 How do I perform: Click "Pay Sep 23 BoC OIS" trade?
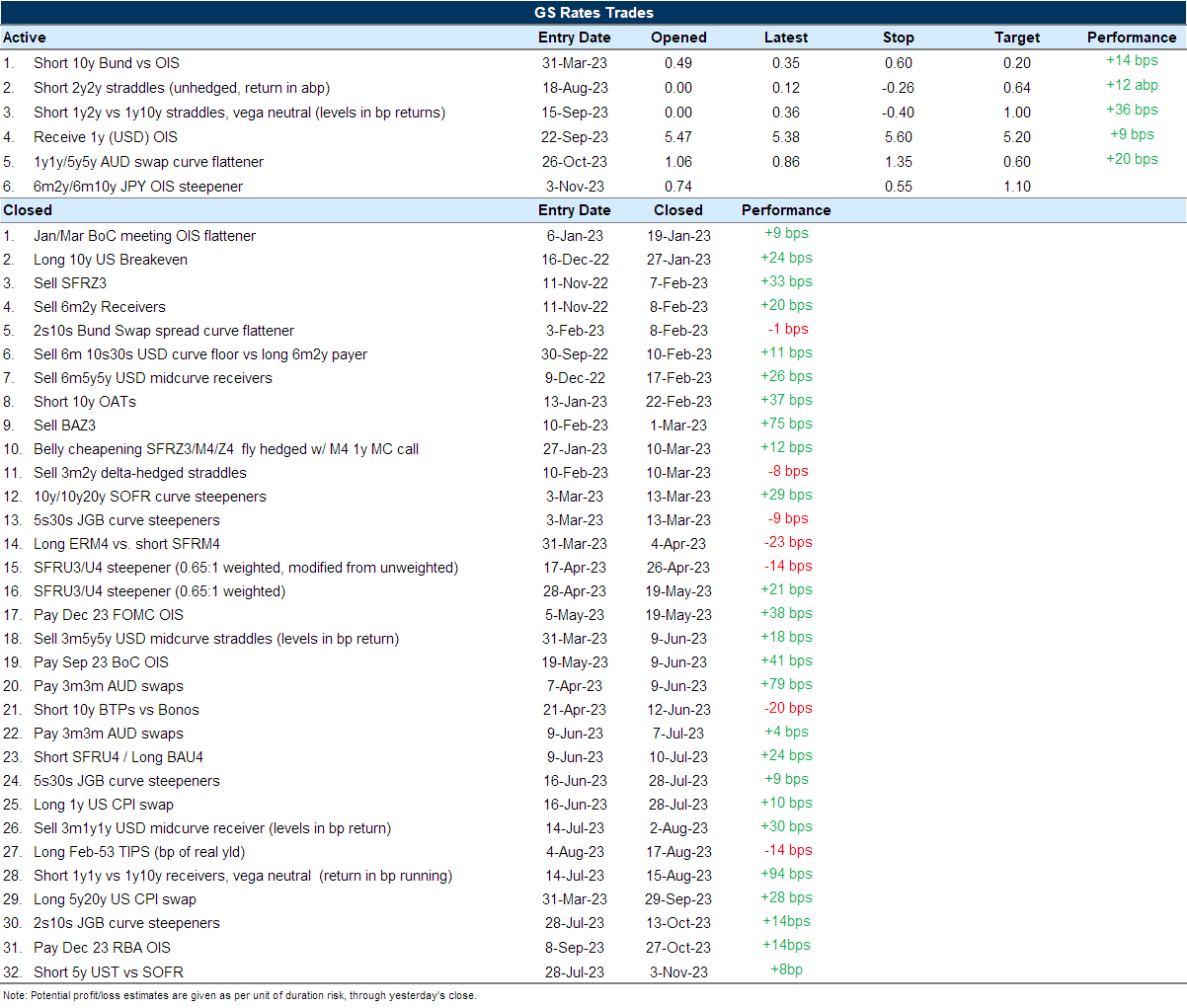click(102, 662)
